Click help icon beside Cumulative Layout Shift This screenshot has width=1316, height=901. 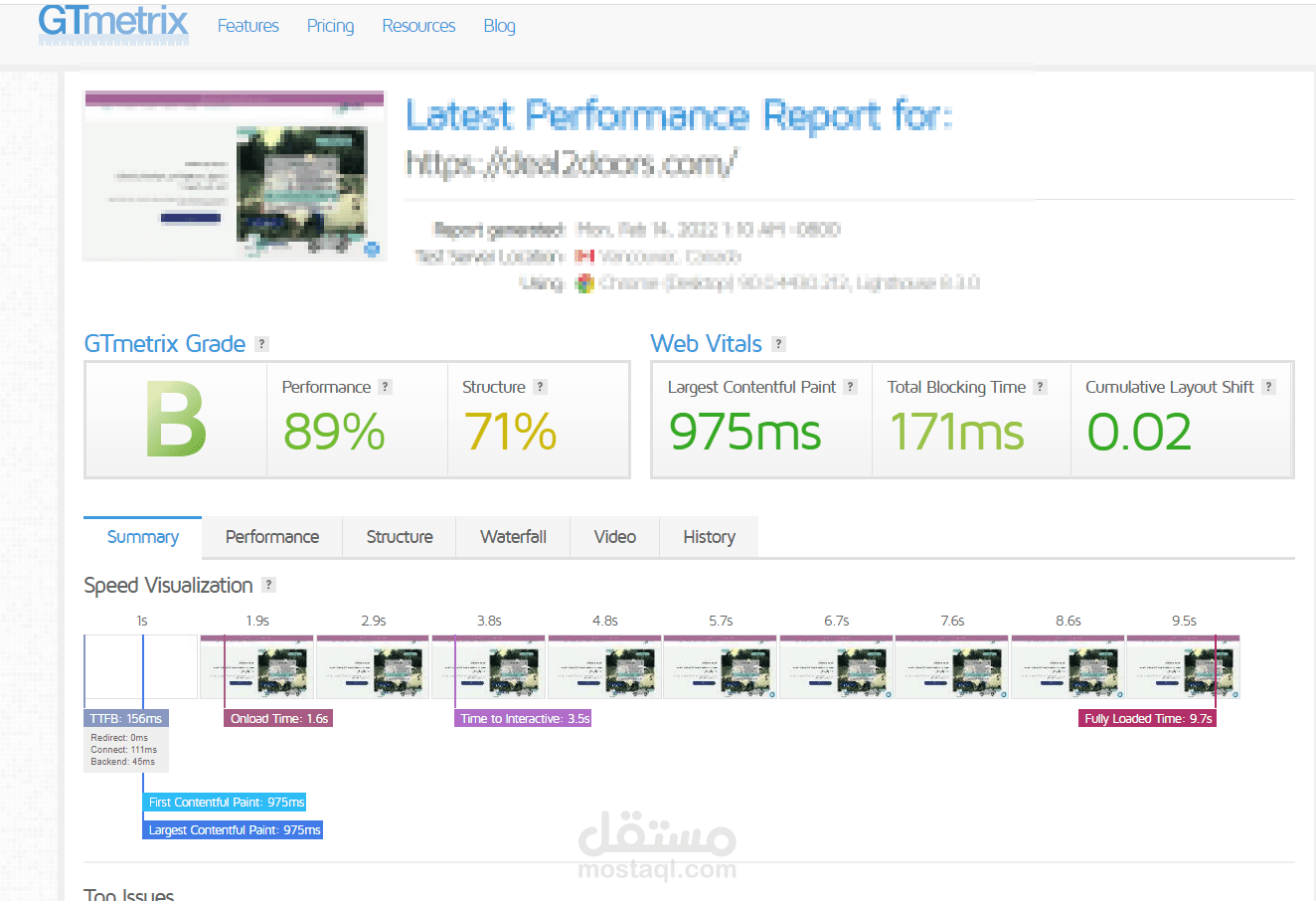(x=1268, y=387)
